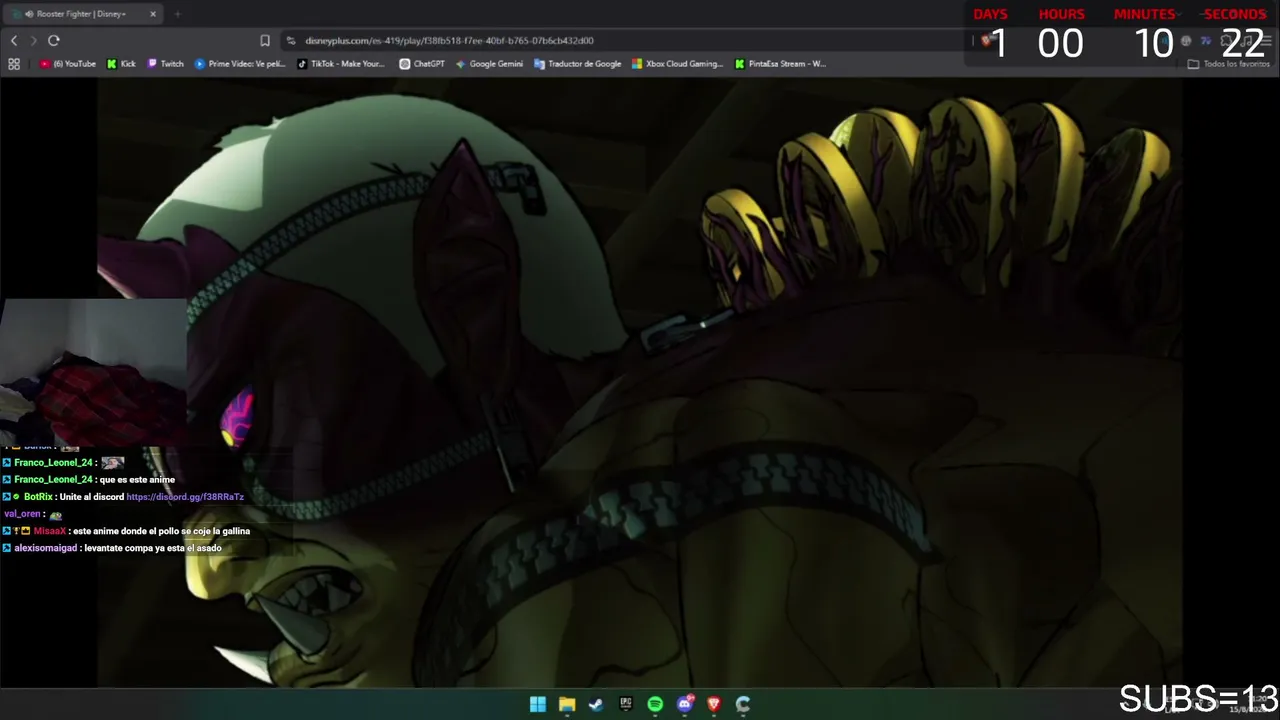Select the Rooster Fighter Disney+ tab
The width and height of the screenshot is (1280, 720).
(84, 14)
